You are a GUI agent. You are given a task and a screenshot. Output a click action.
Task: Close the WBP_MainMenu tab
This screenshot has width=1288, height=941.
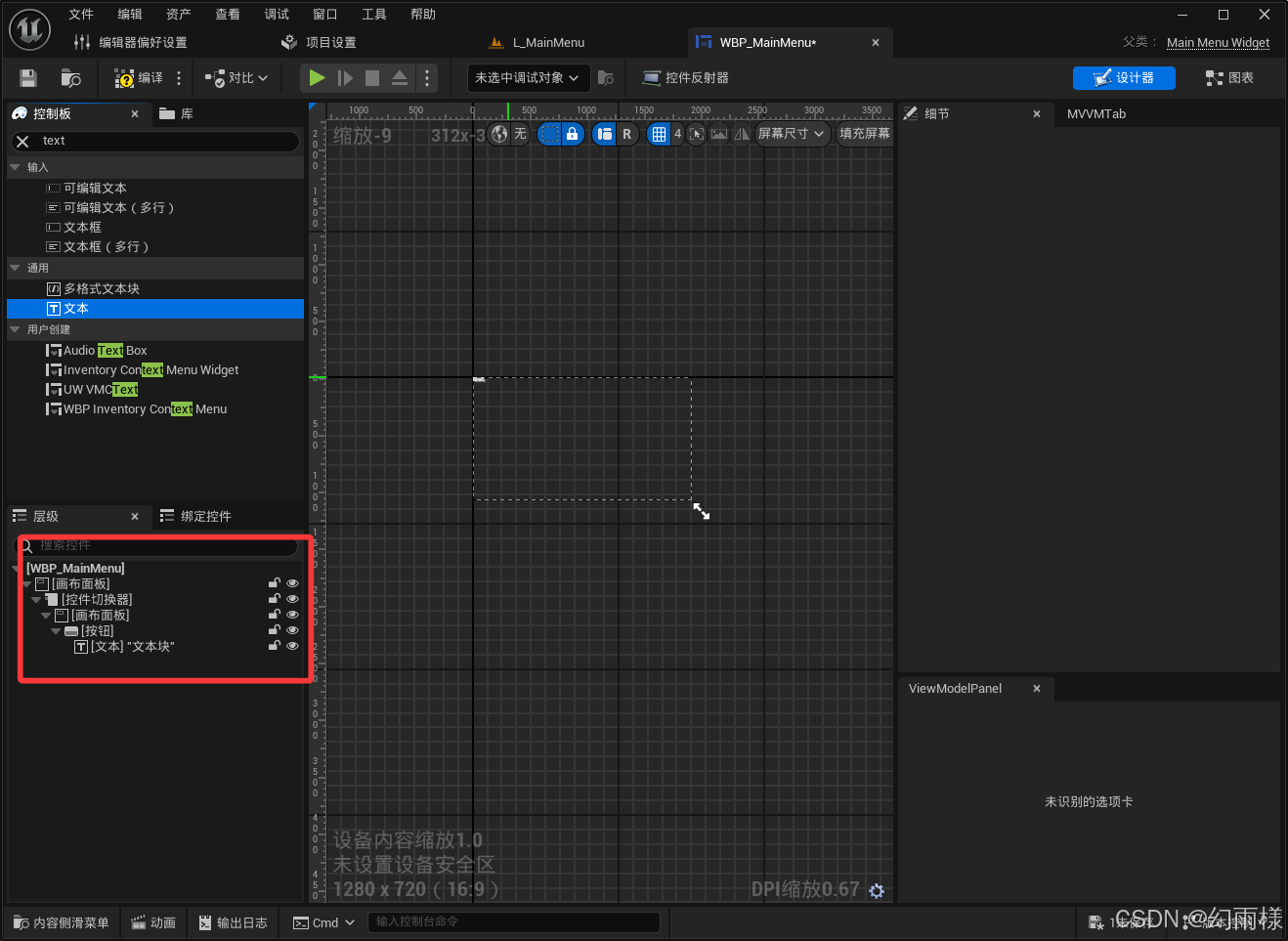876,43
